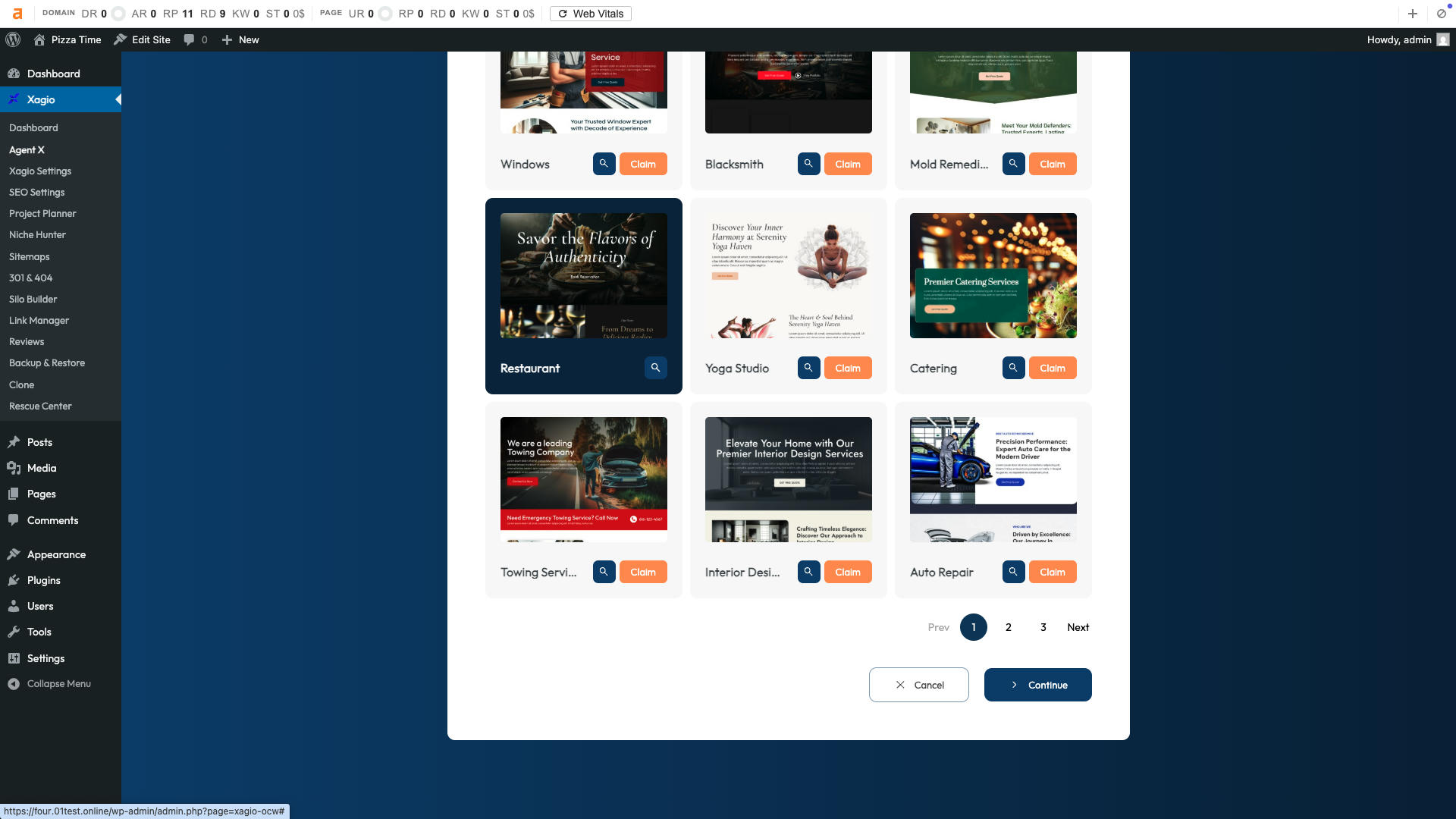Preview the Mold Remediation template magnifier

1013,164
